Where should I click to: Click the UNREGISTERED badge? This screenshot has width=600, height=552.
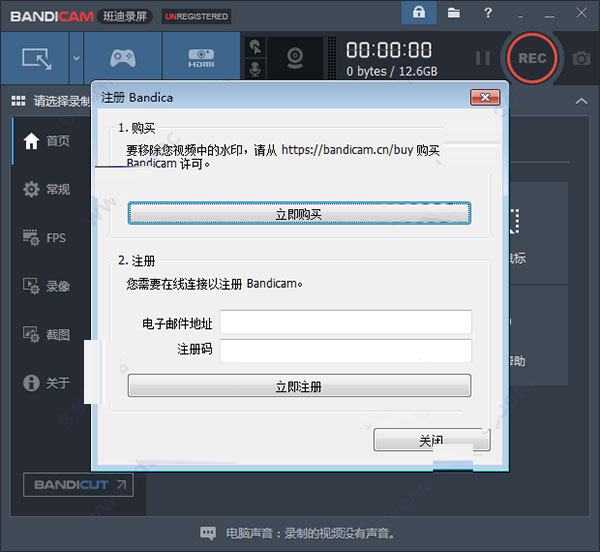tap(196, 16)
